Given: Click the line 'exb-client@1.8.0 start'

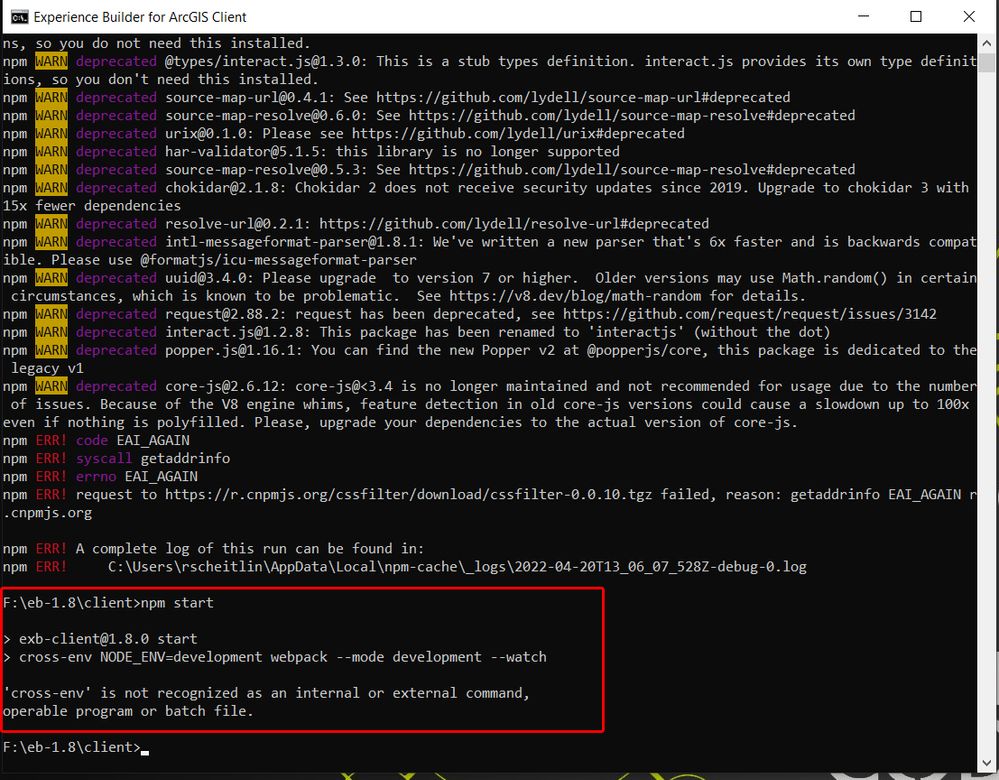Looking at the screenshot, I should [100, 639].
